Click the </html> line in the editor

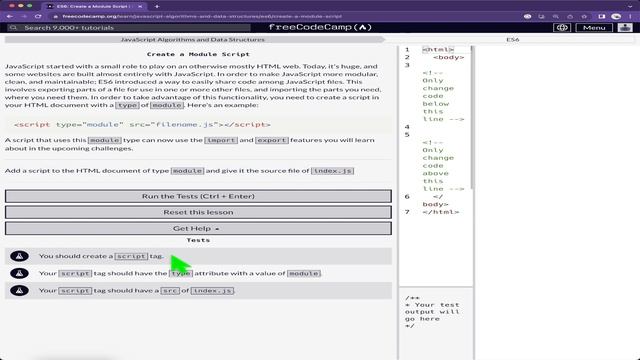click(440, 212)
